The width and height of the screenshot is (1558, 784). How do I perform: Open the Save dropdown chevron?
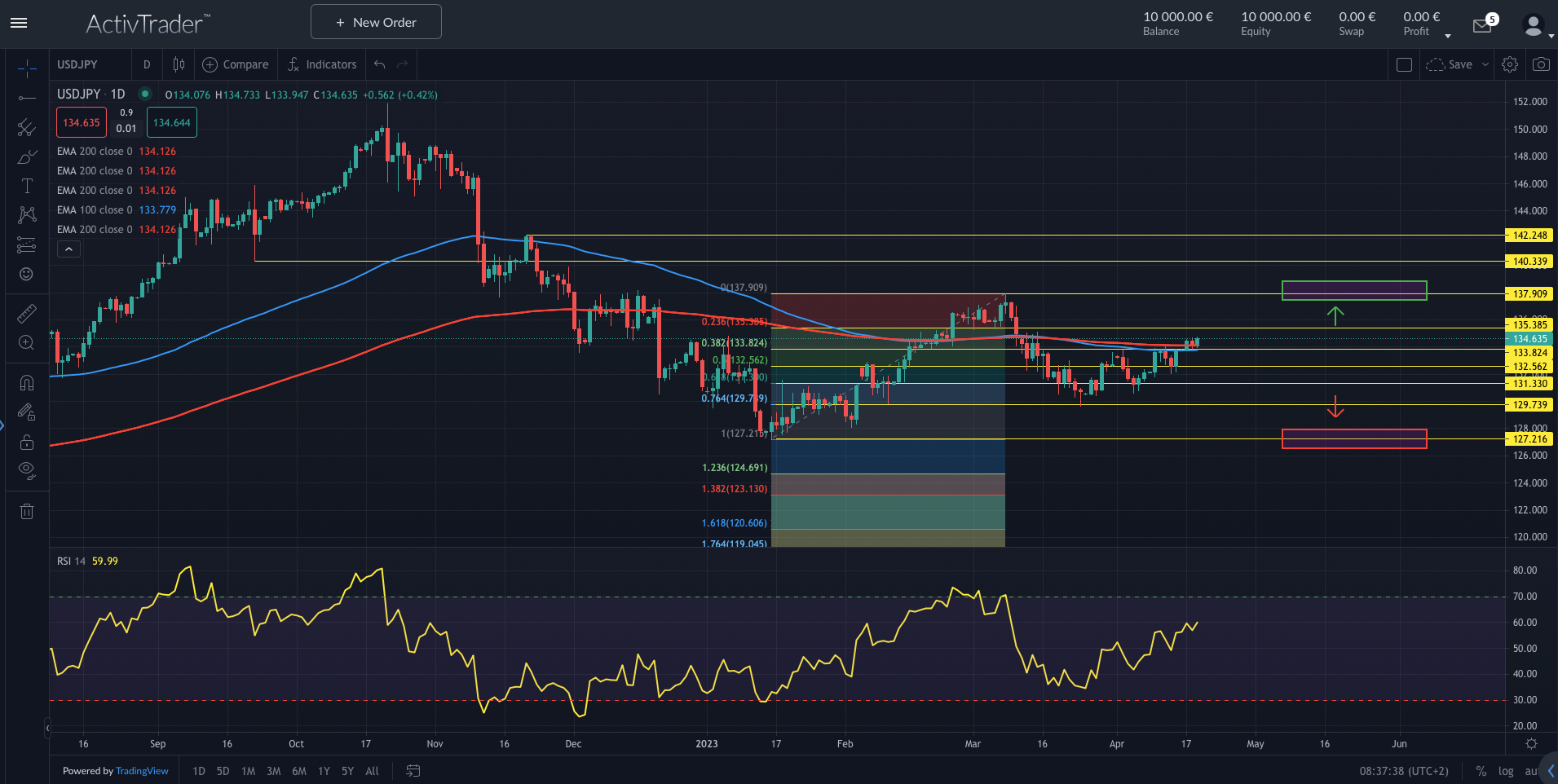click(x=1484, y=64)
